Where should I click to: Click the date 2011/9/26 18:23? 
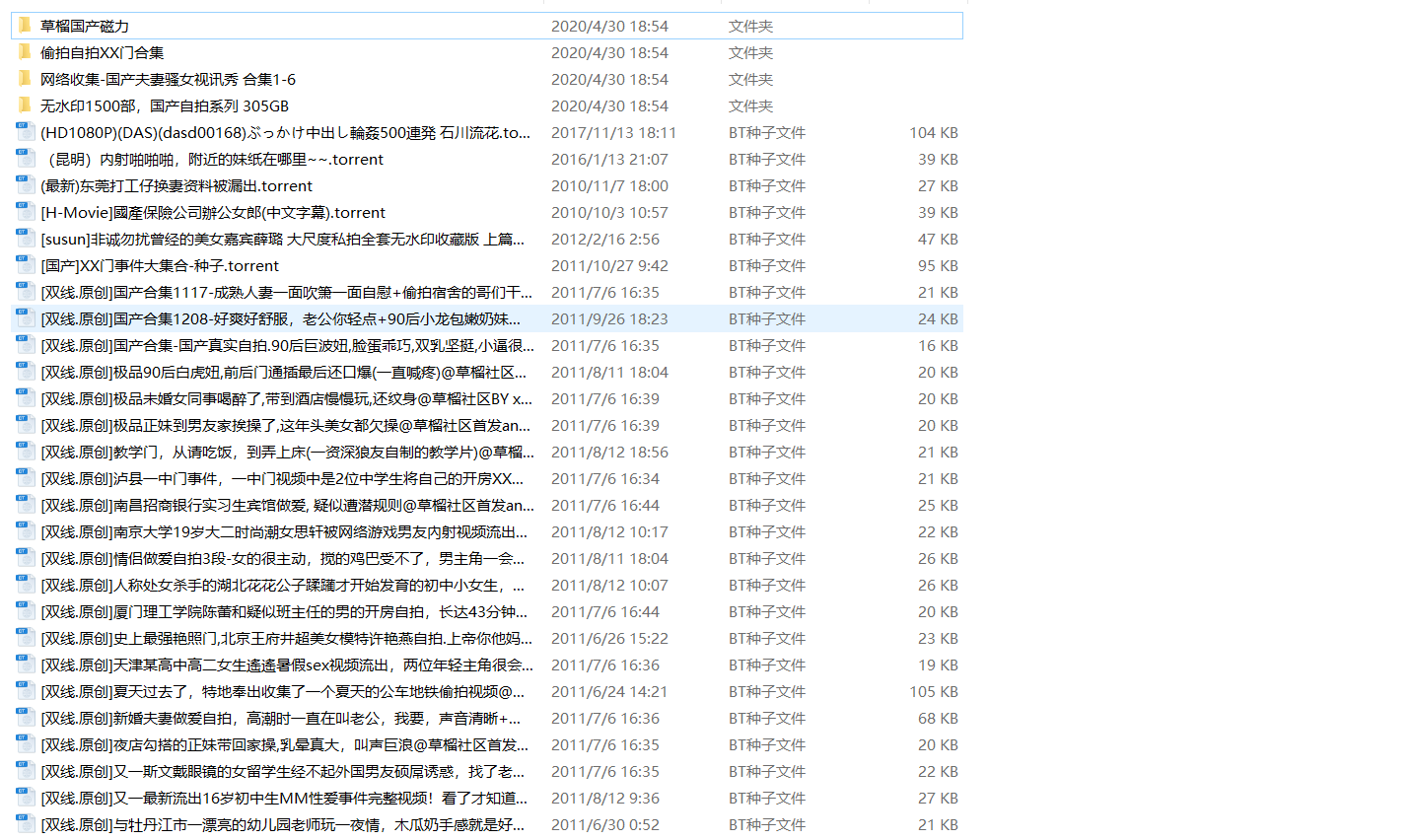(609, 318)
